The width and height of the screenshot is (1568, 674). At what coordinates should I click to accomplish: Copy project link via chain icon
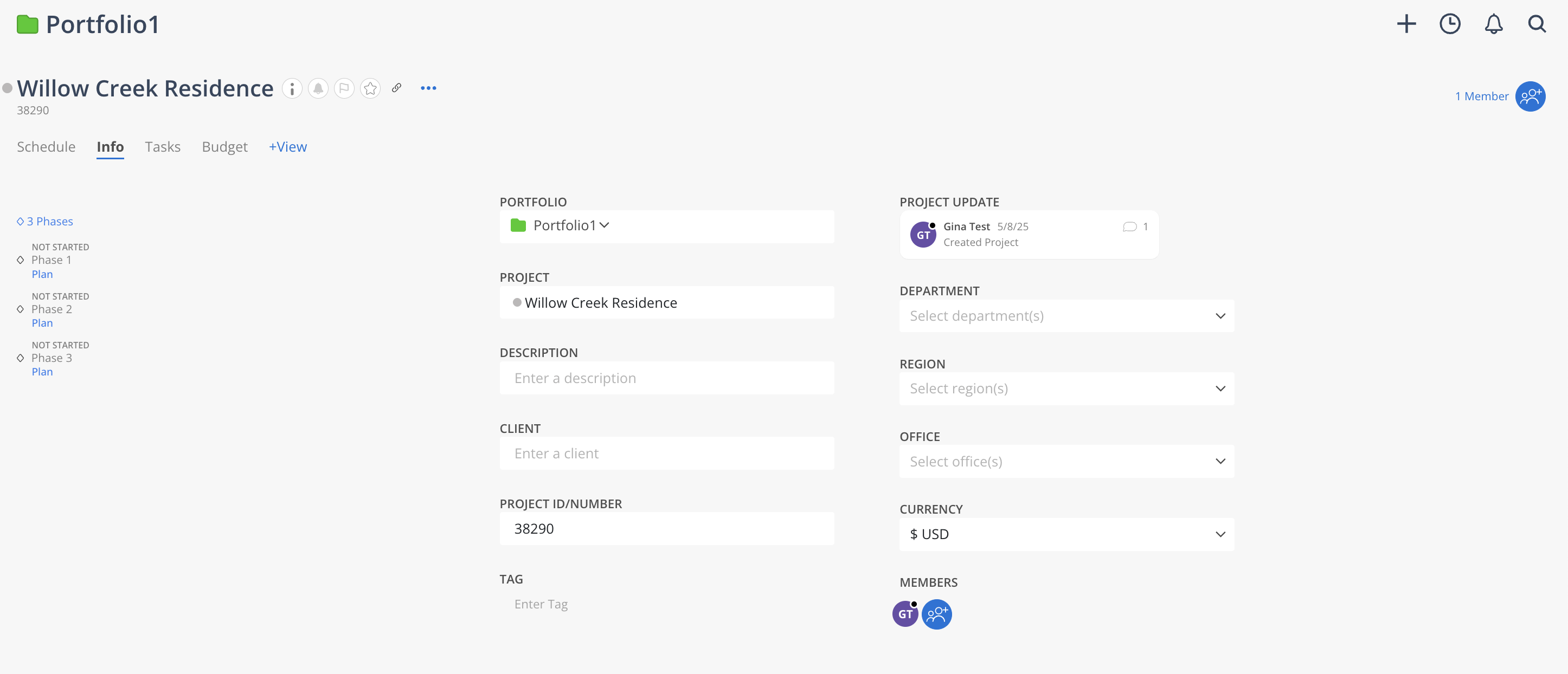(x=397, y=88)
